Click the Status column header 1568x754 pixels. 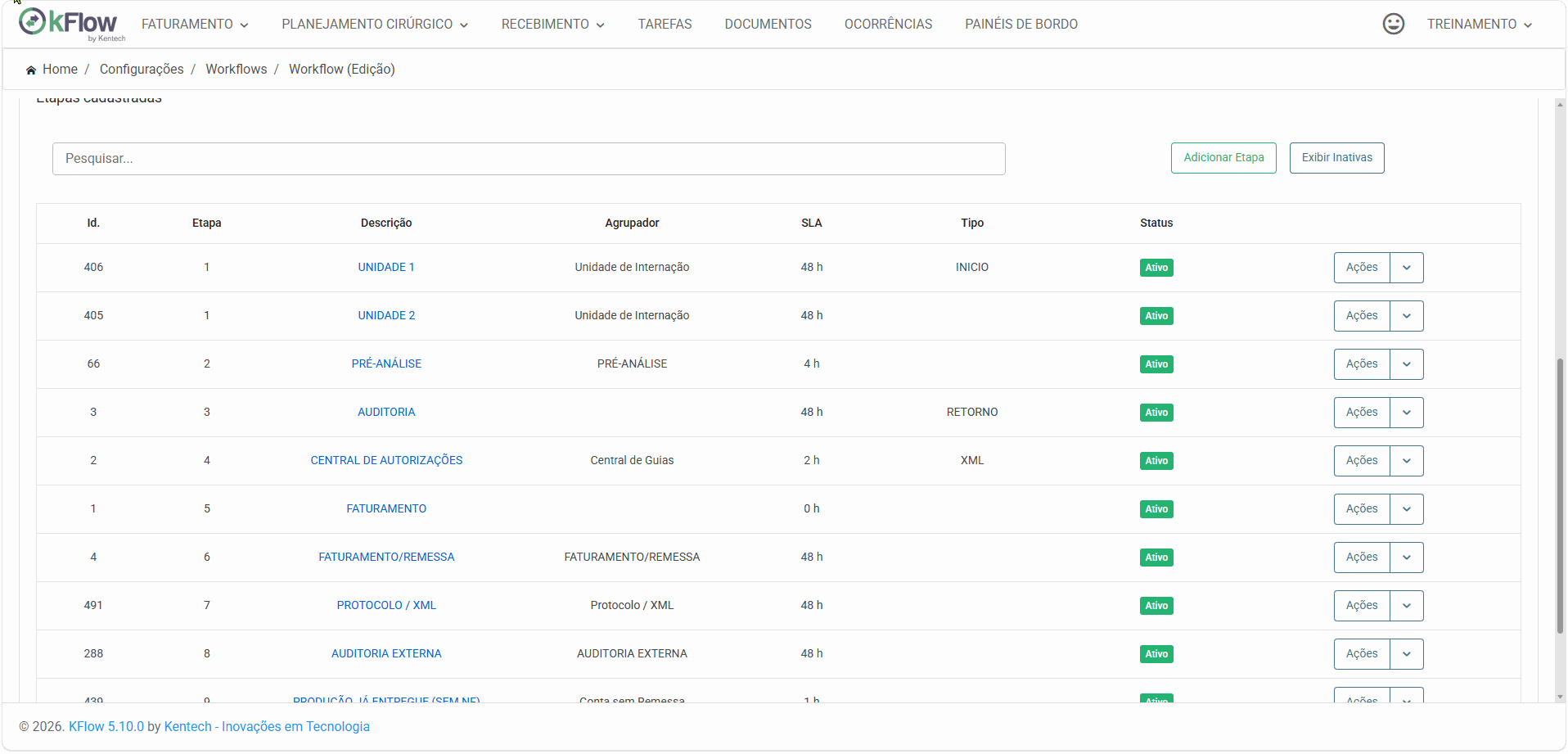click(1156, 223)
